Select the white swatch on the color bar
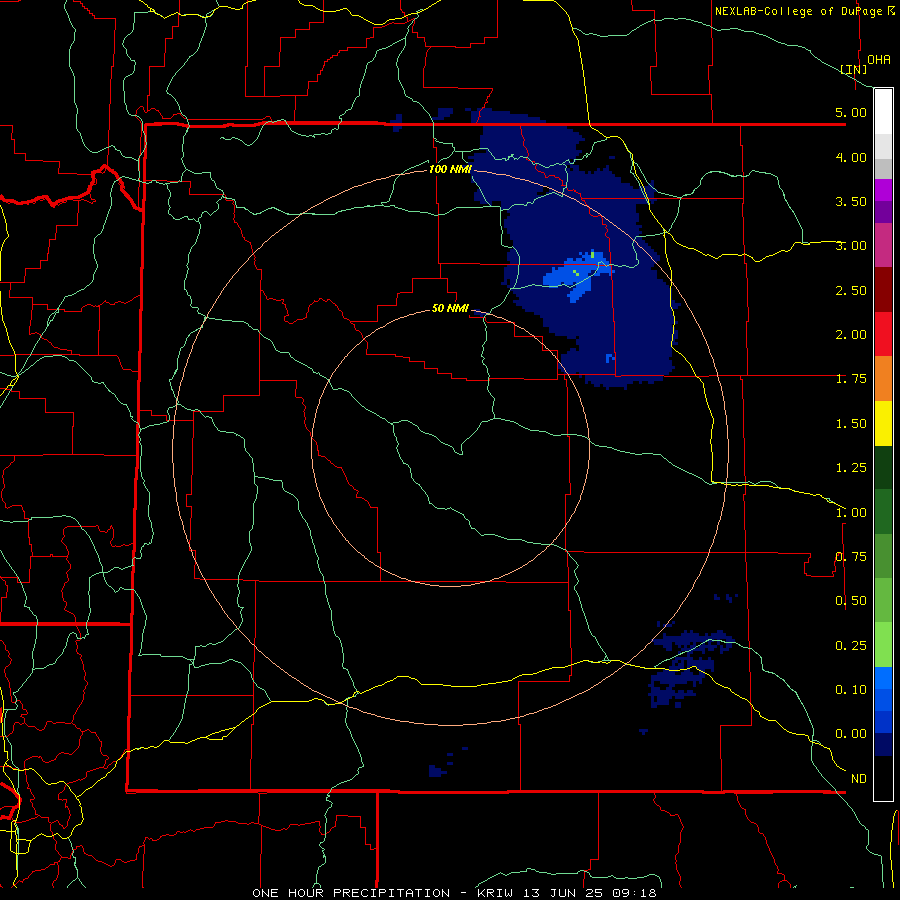 click(883, 112)
